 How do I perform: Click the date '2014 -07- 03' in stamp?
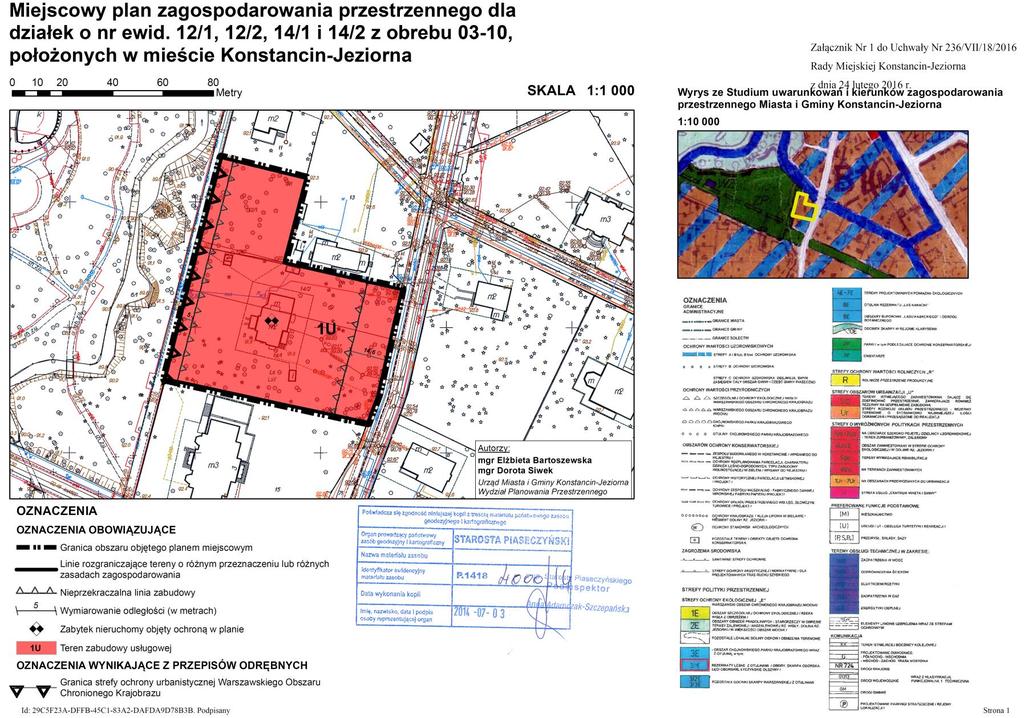[x=479, y=613]
